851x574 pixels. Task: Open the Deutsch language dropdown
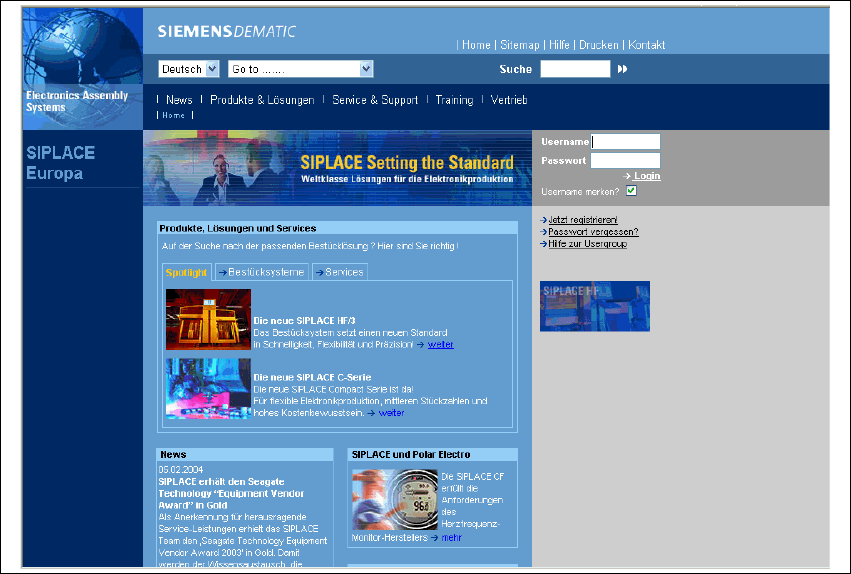pos(188,69)
